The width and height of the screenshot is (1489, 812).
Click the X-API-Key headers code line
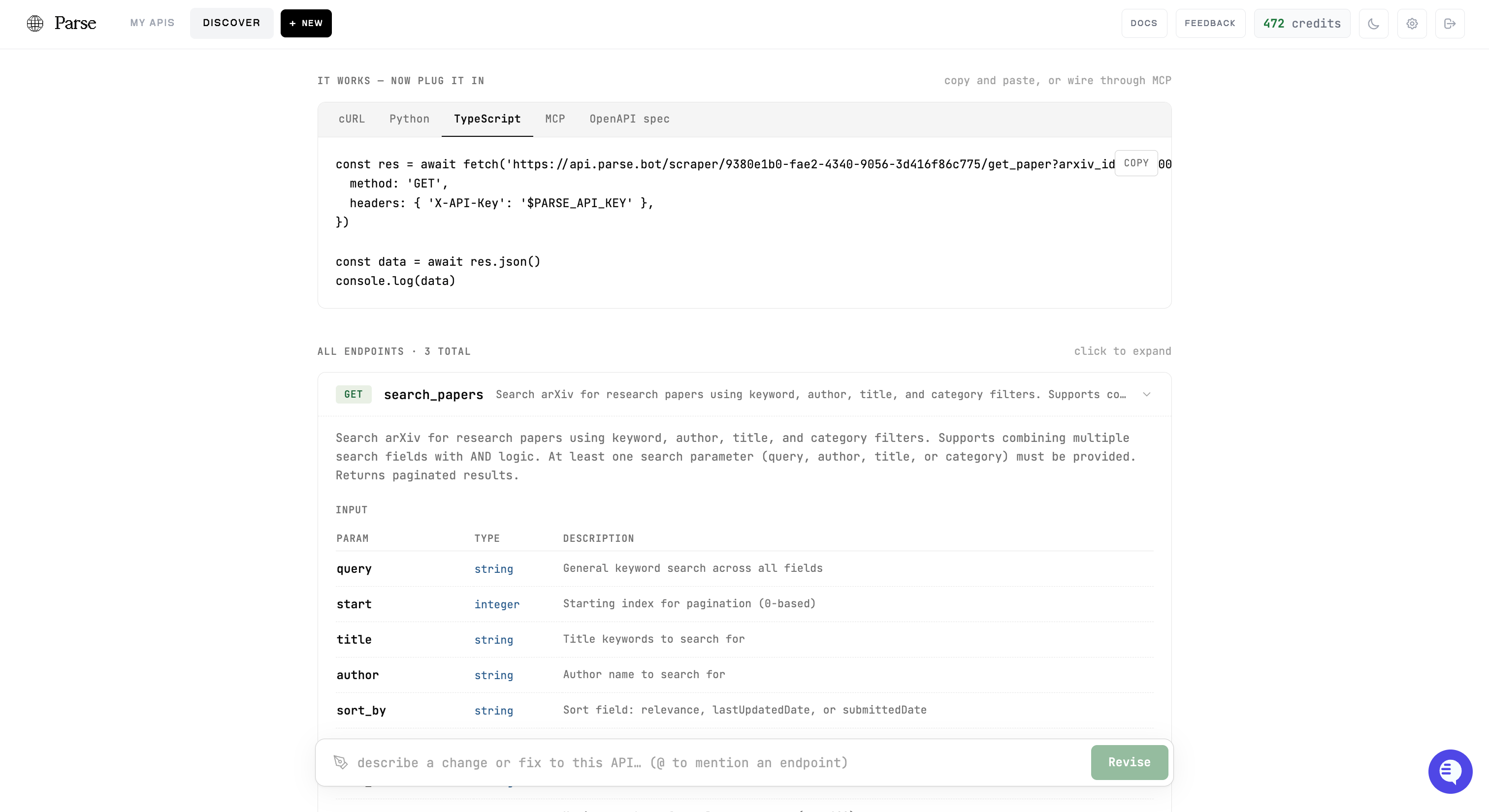(501, 203)
